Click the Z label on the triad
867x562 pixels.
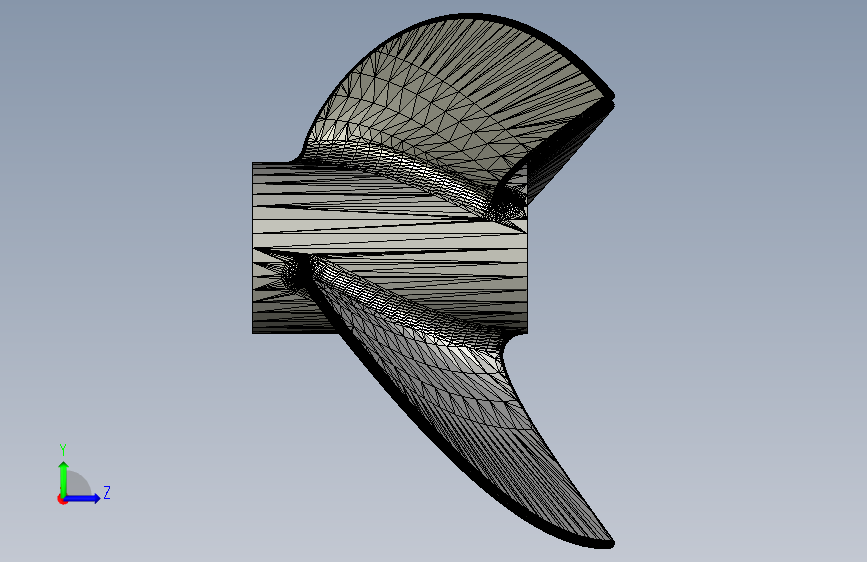tap(107, 492)
